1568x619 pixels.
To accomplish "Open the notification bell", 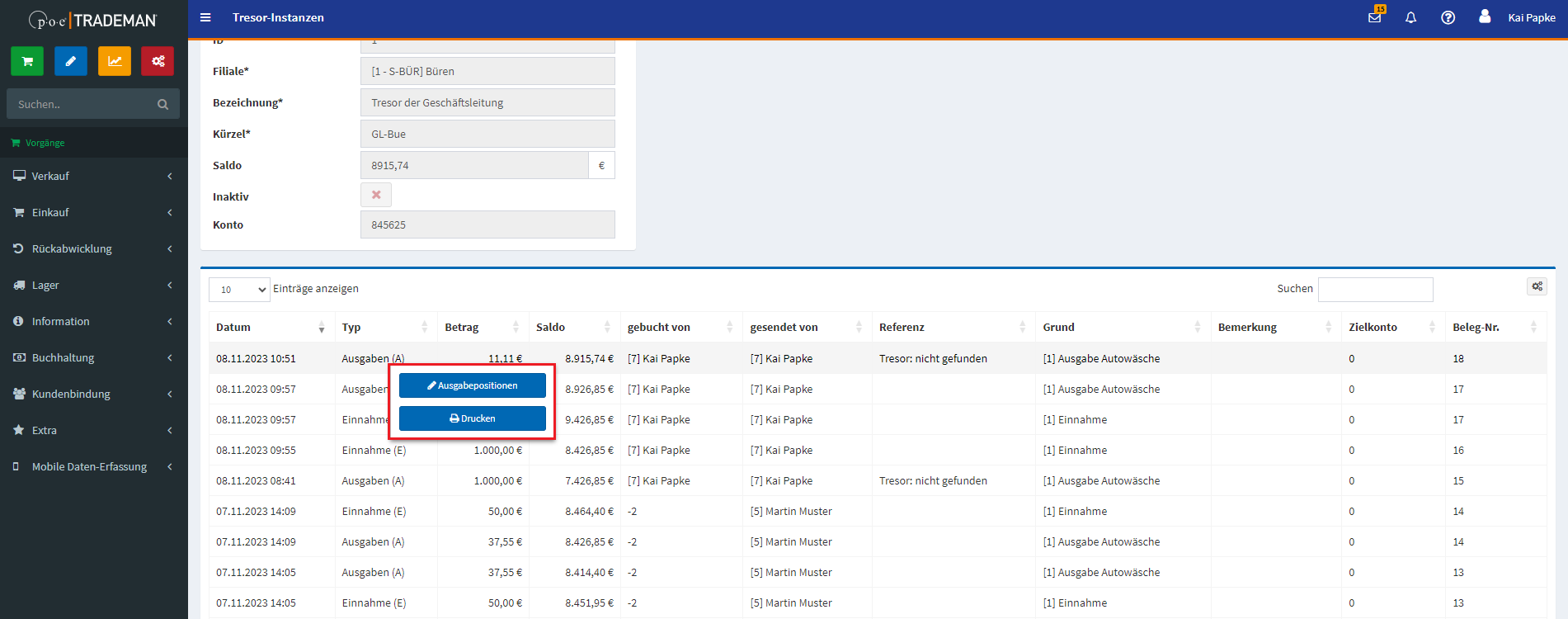I will click(1410, 17).
